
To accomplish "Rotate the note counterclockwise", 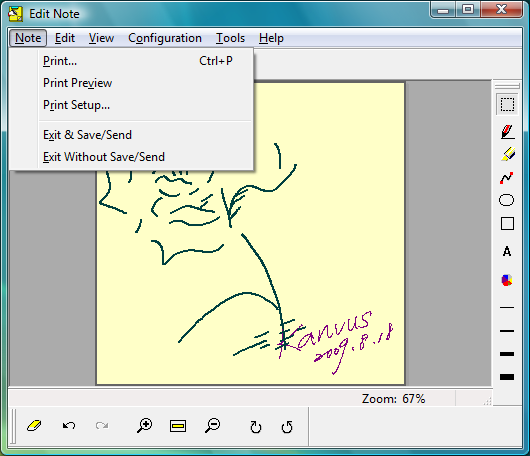I will point(287,427).
